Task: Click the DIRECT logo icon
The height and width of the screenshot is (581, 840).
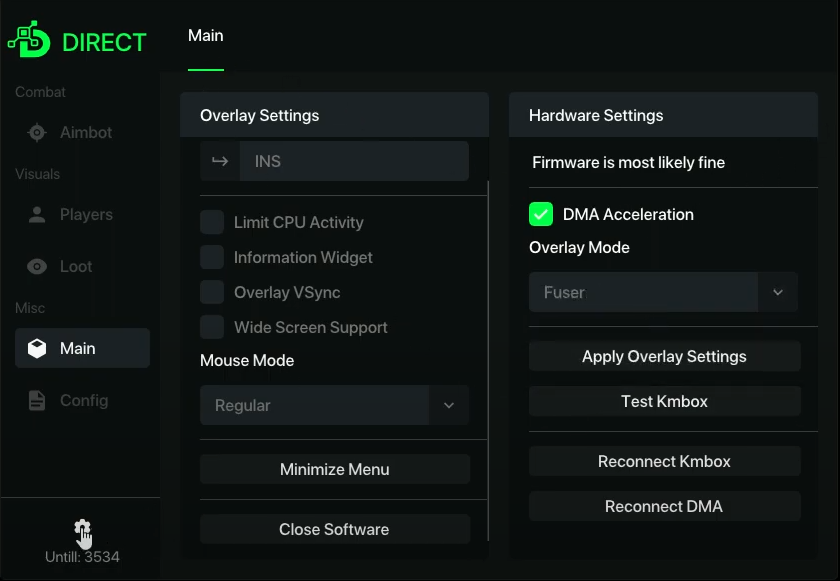Action: [29, 40]
